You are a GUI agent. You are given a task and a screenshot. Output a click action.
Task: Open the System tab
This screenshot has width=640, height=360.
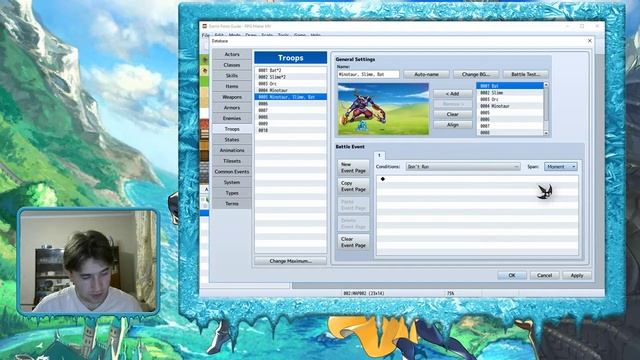click(231, 182)
